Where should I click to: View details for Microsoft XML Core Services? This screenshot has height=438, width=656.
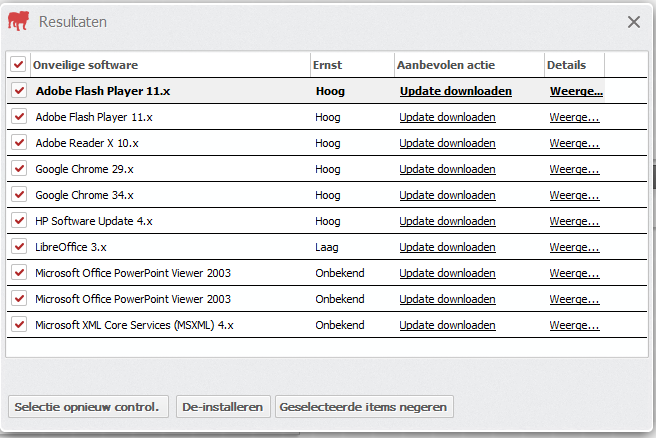click(574, 325)
